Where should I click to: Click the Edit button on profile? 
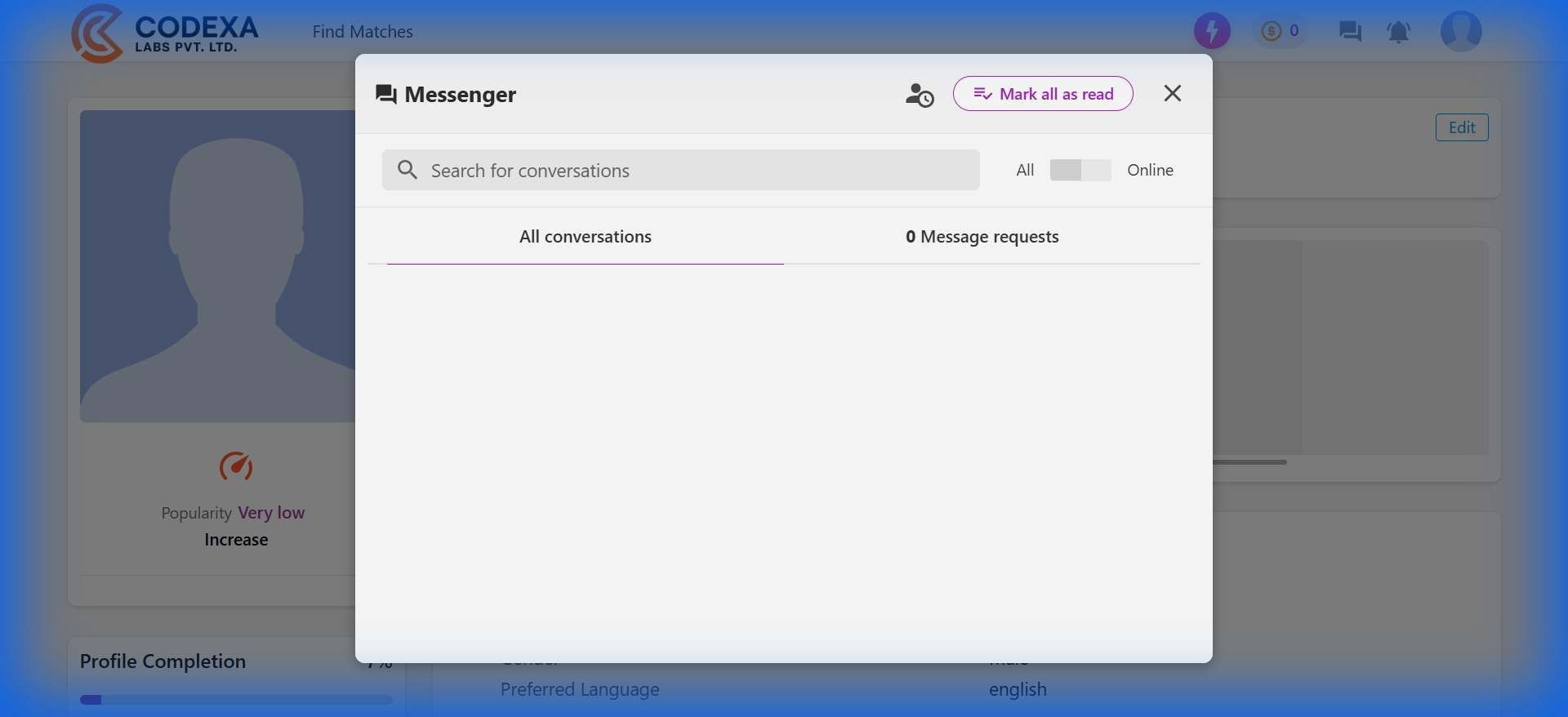point(1461,127)
